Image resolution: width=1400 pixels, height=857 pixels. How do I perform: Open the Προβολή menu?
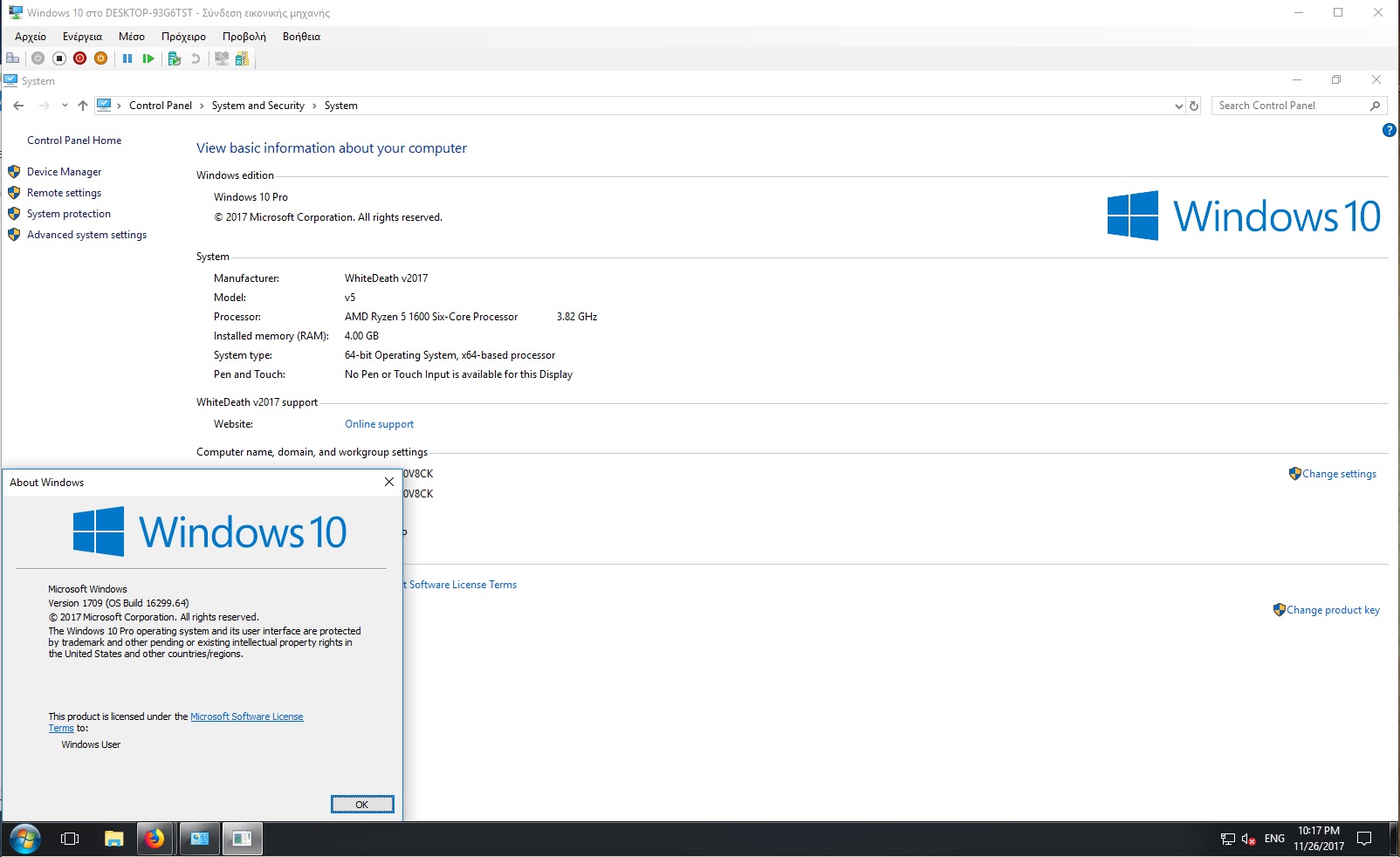pyautogui.click(x=244, y=37)
